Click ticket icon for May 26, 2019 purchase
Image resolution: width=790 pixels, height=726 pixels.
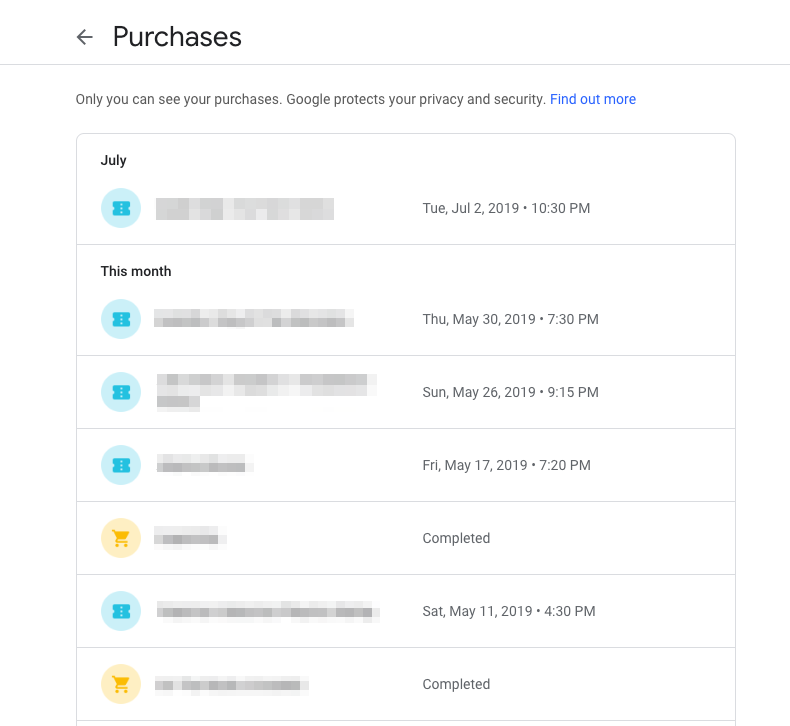click(x=121, y=392)
